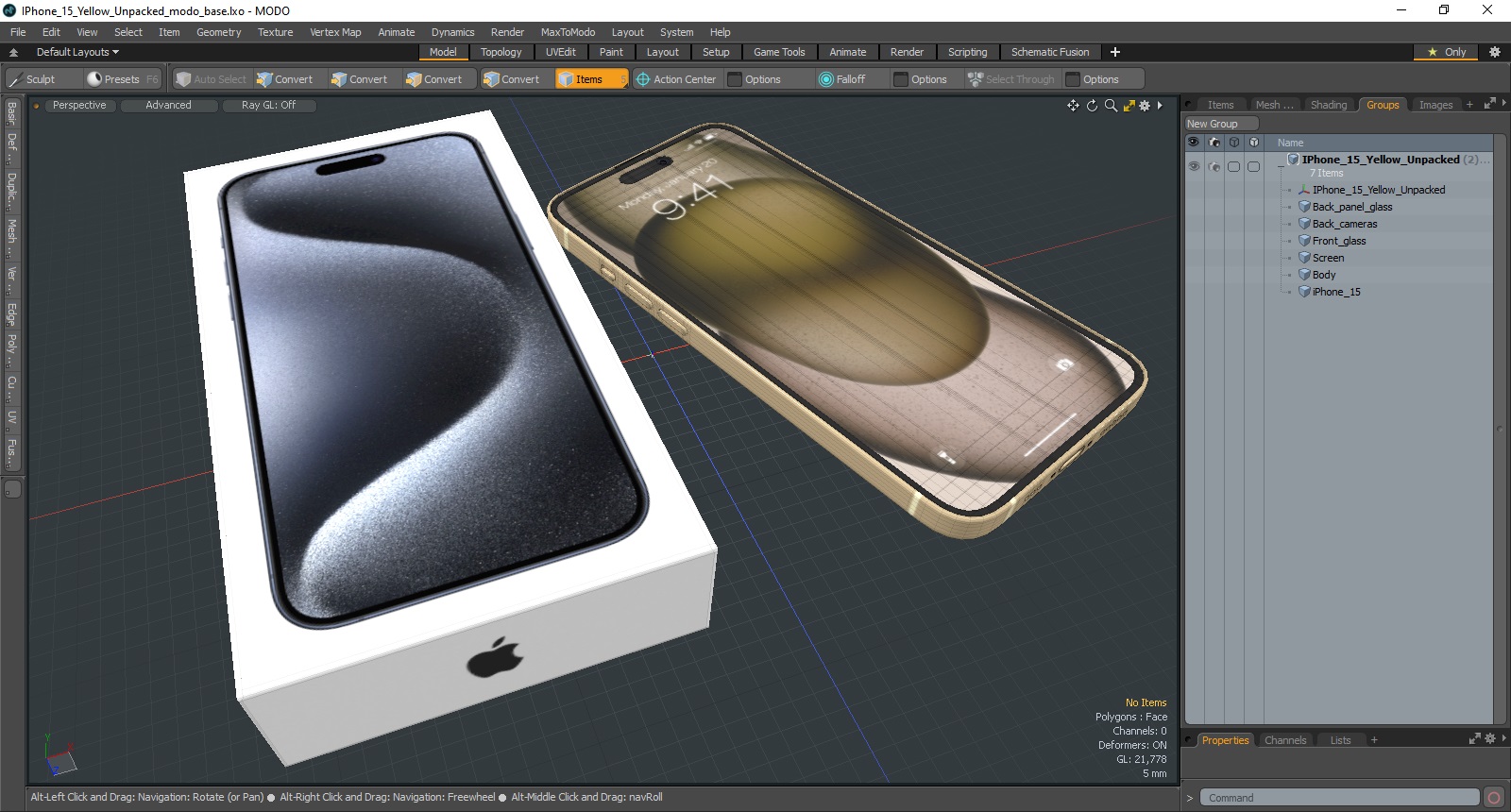Image resolution: width=1511 pixels, height=812 pixels.
Task: Open the Basic vertical sidebar tab
Action: 11,114
